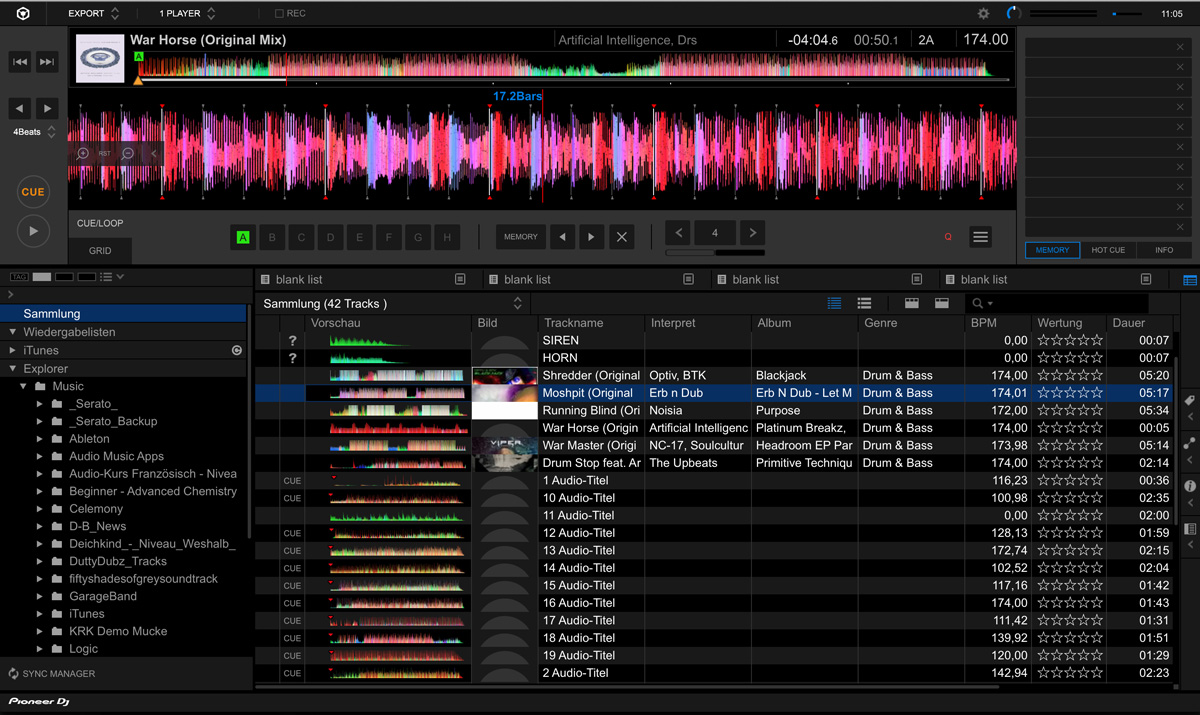Jump to the next track with skip-forward icon
The height and width of the screenshot is (715, 1200).
pyautogui.click(x=47, y=62)
